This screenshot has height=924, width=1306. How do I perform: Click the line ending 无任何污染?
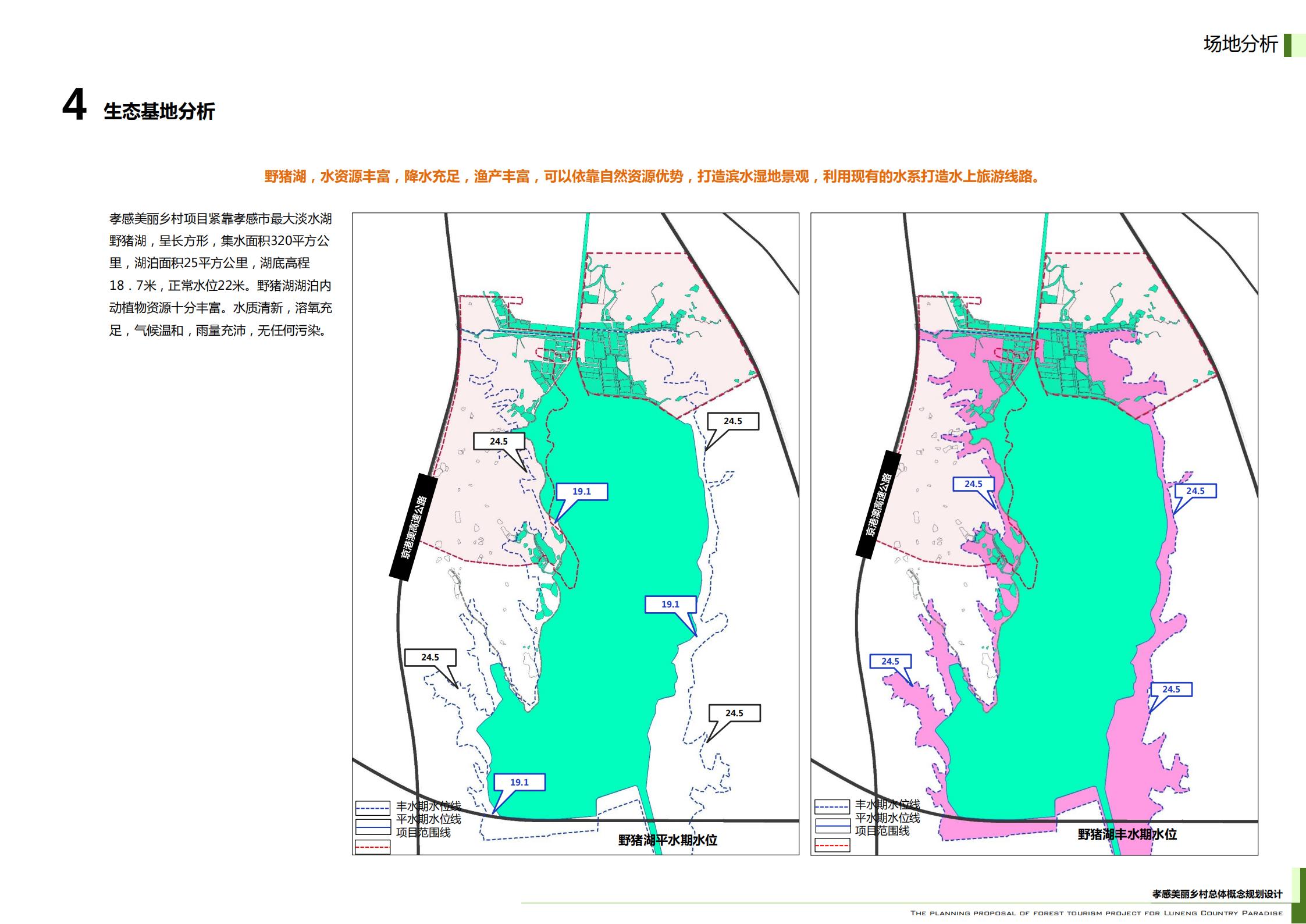tap(219, 330)
